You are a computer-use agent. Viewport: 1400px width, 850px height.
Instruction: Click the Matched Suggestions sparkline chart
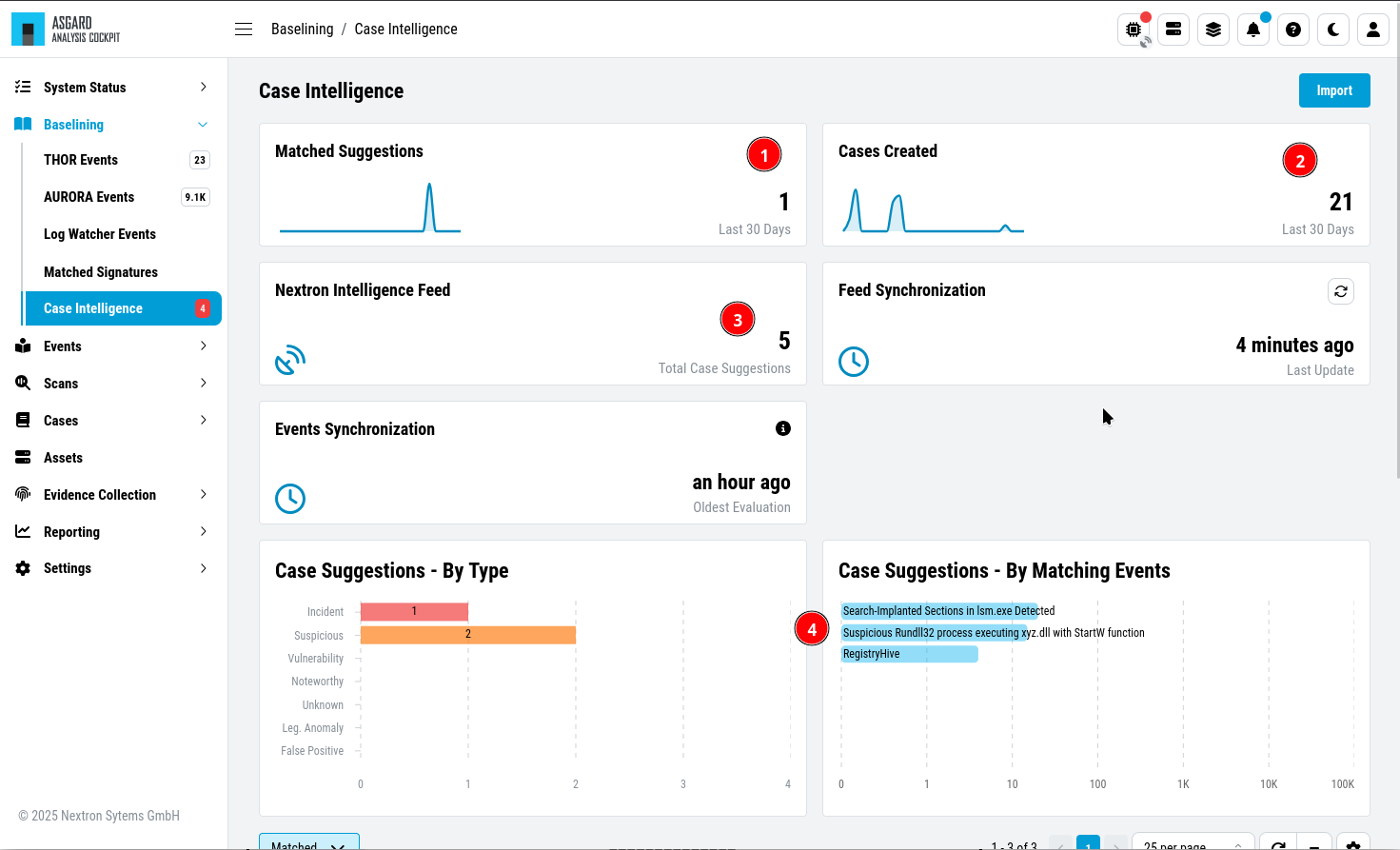[x=370, y=208]
